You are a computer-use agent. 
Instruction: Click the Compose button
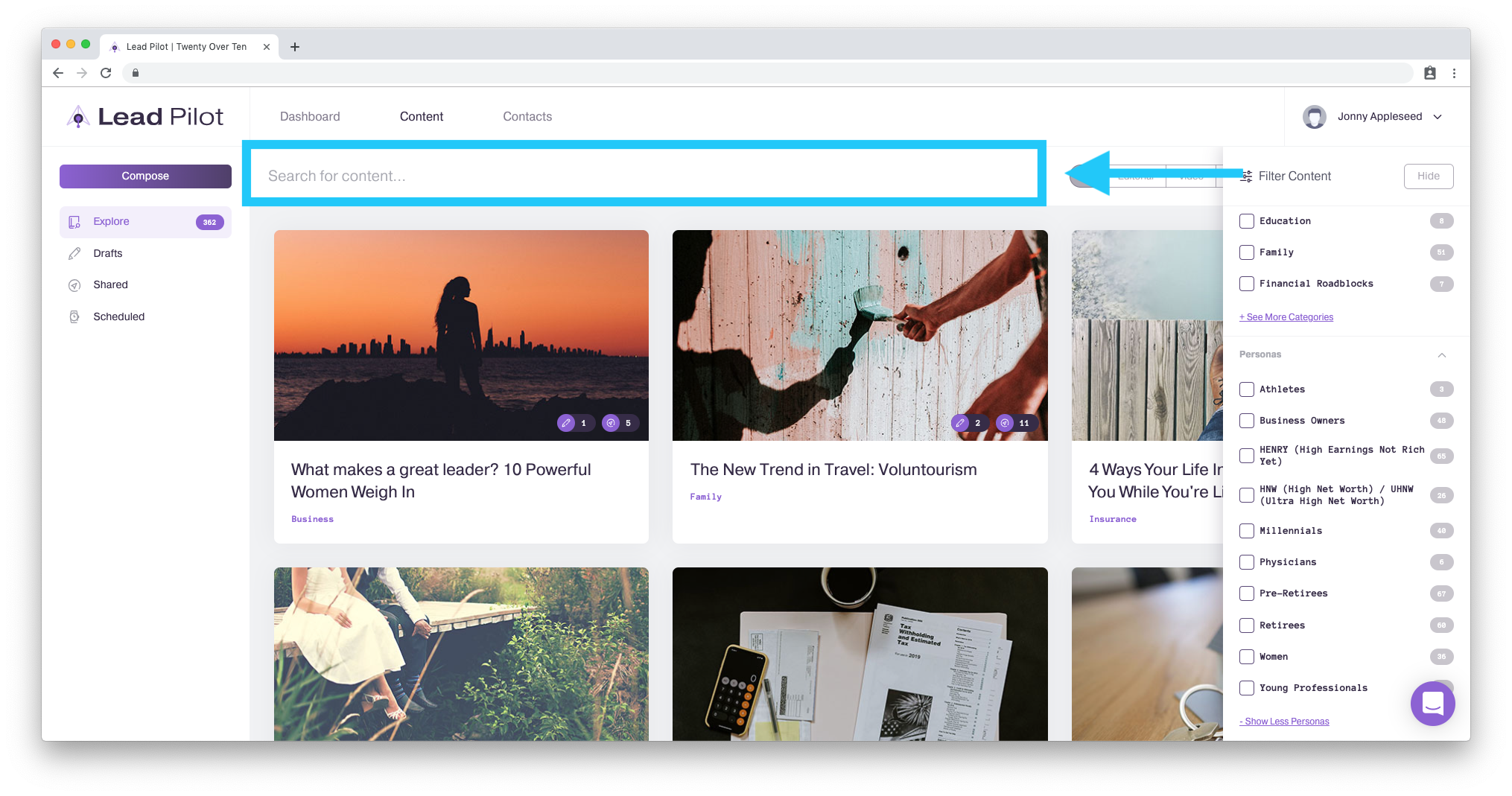(x=145, y=176)
